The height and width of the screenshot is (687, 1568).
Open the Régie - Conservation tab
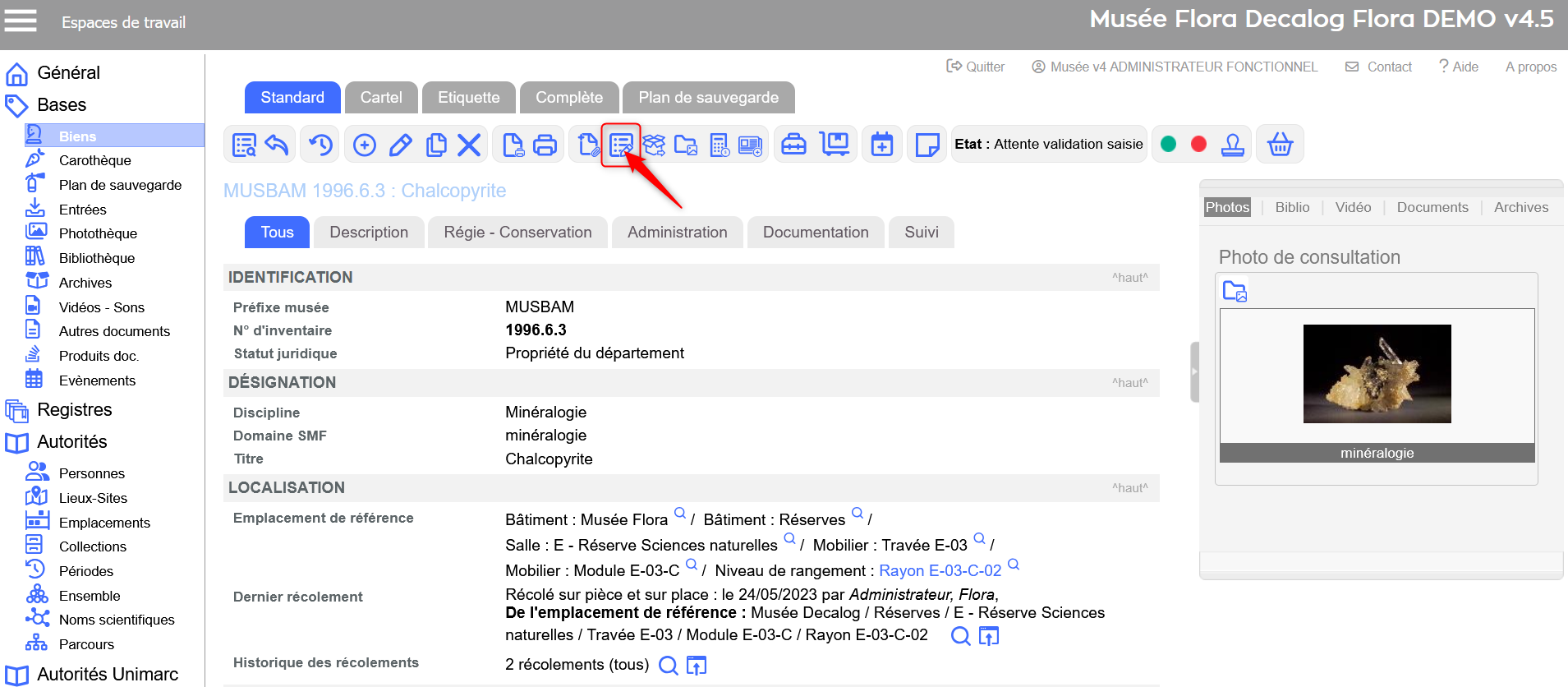(517, 233)
